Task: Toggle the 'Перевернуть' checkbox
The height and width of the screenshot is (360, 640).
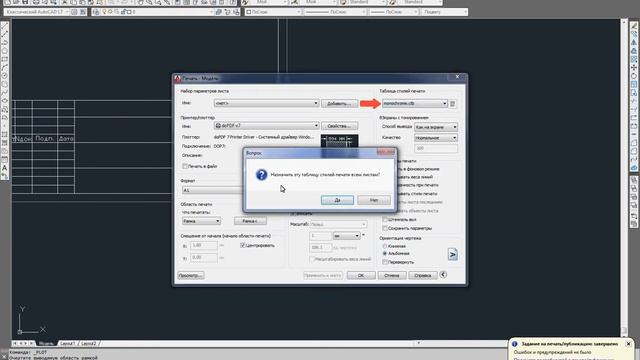Action: point(385,262)
